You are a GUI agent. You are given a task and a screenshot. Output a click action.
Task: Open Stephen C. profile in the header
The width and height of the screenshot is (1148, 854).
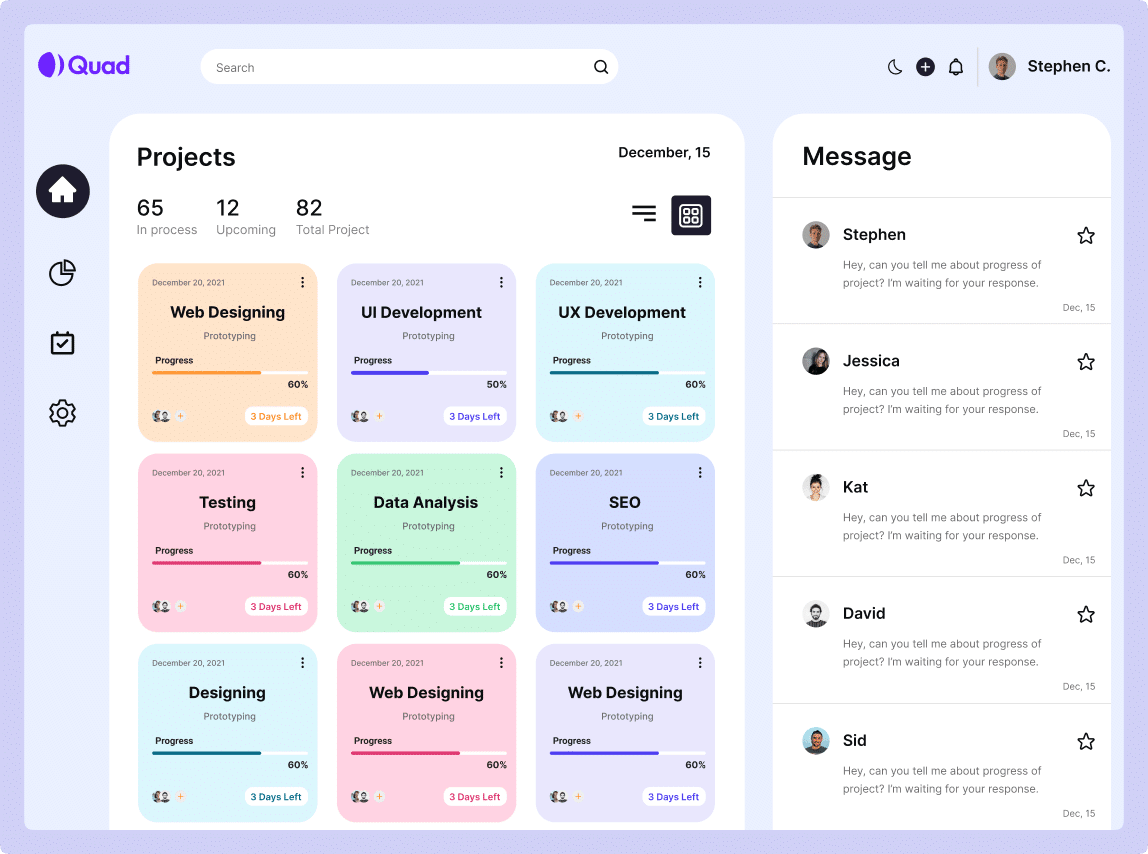click(1050, 67)
